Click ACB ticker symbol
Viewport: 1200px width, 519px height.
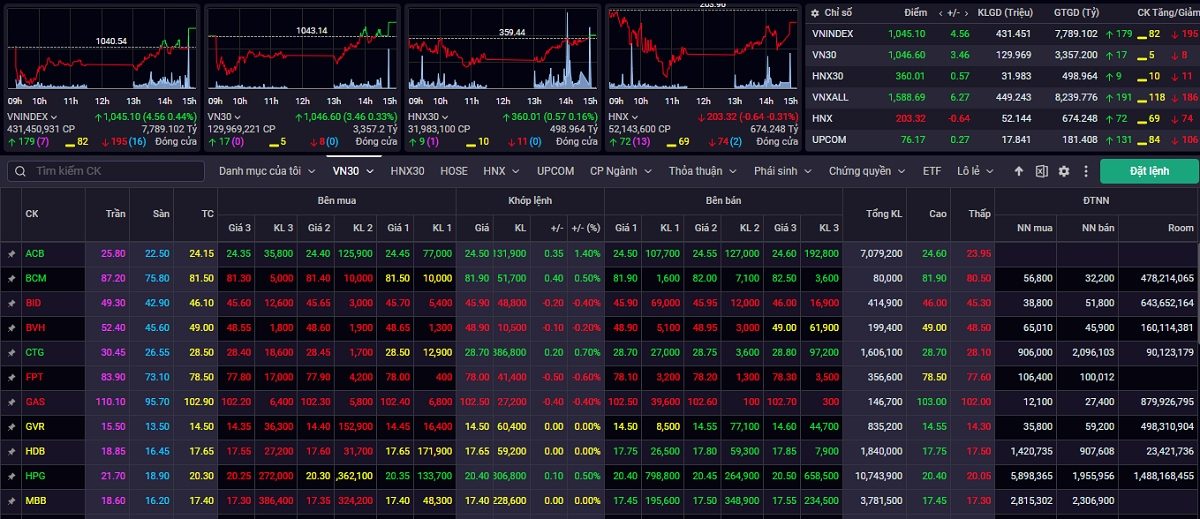(x=35, y=254)
